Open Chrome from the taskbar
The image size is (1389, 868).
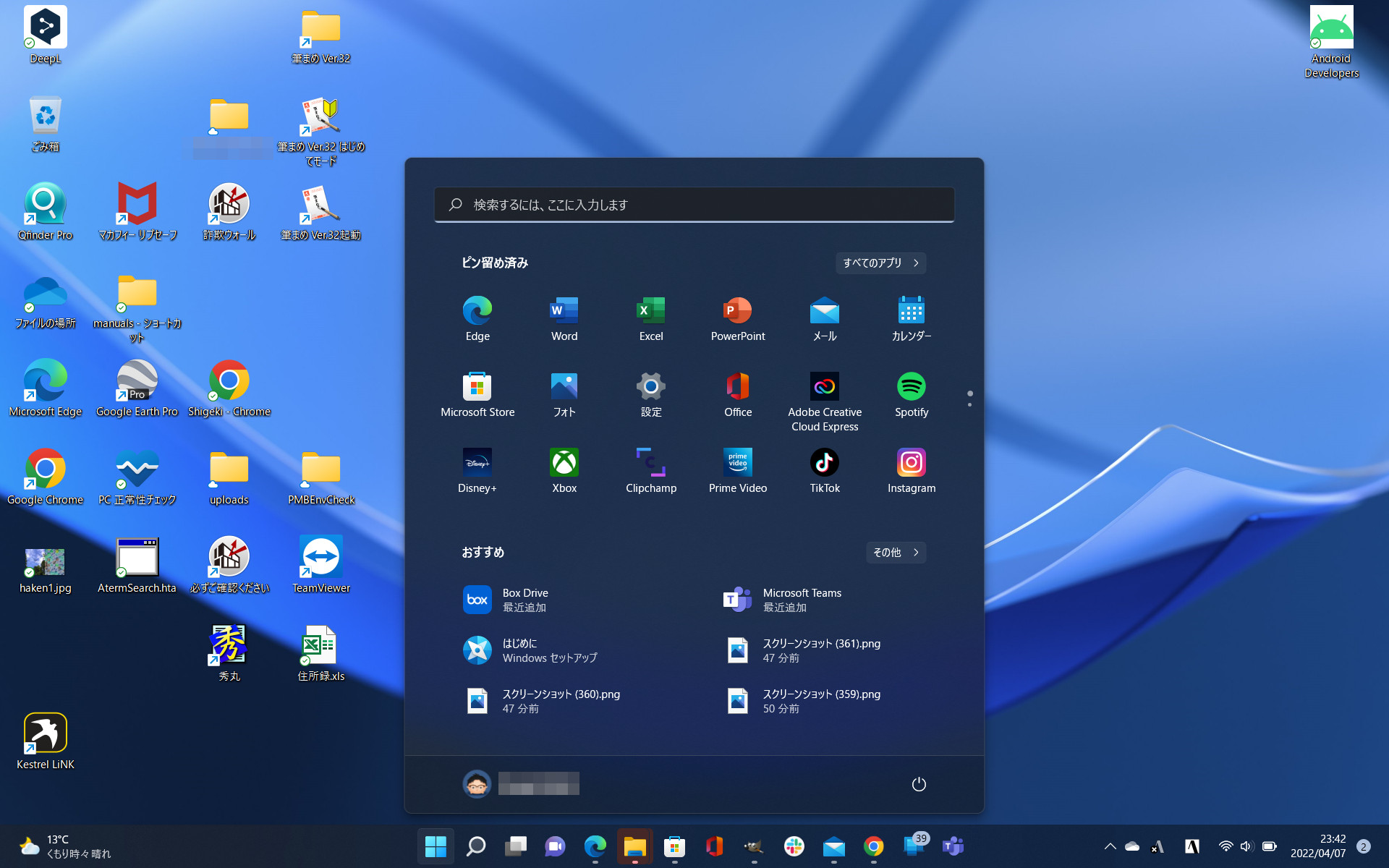tap(873, 846)
